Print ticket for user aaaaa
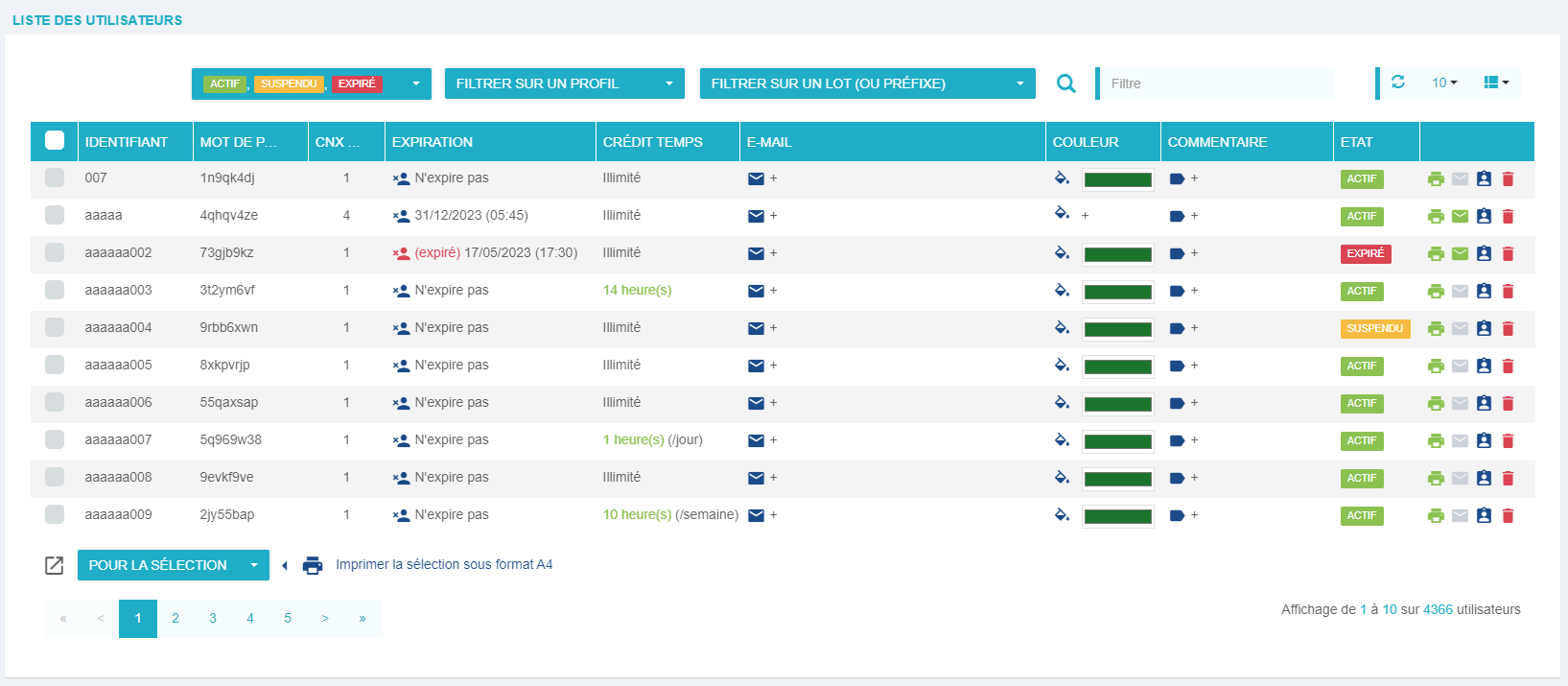The image size is (1568, 686). pyautogui.click(x=1436, y=216)
